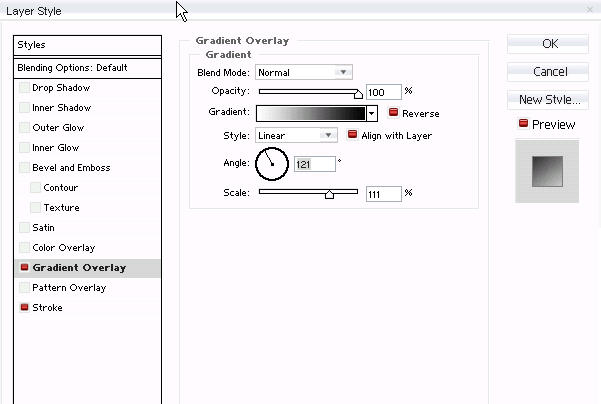Select the Inner Glow entry

56,148
